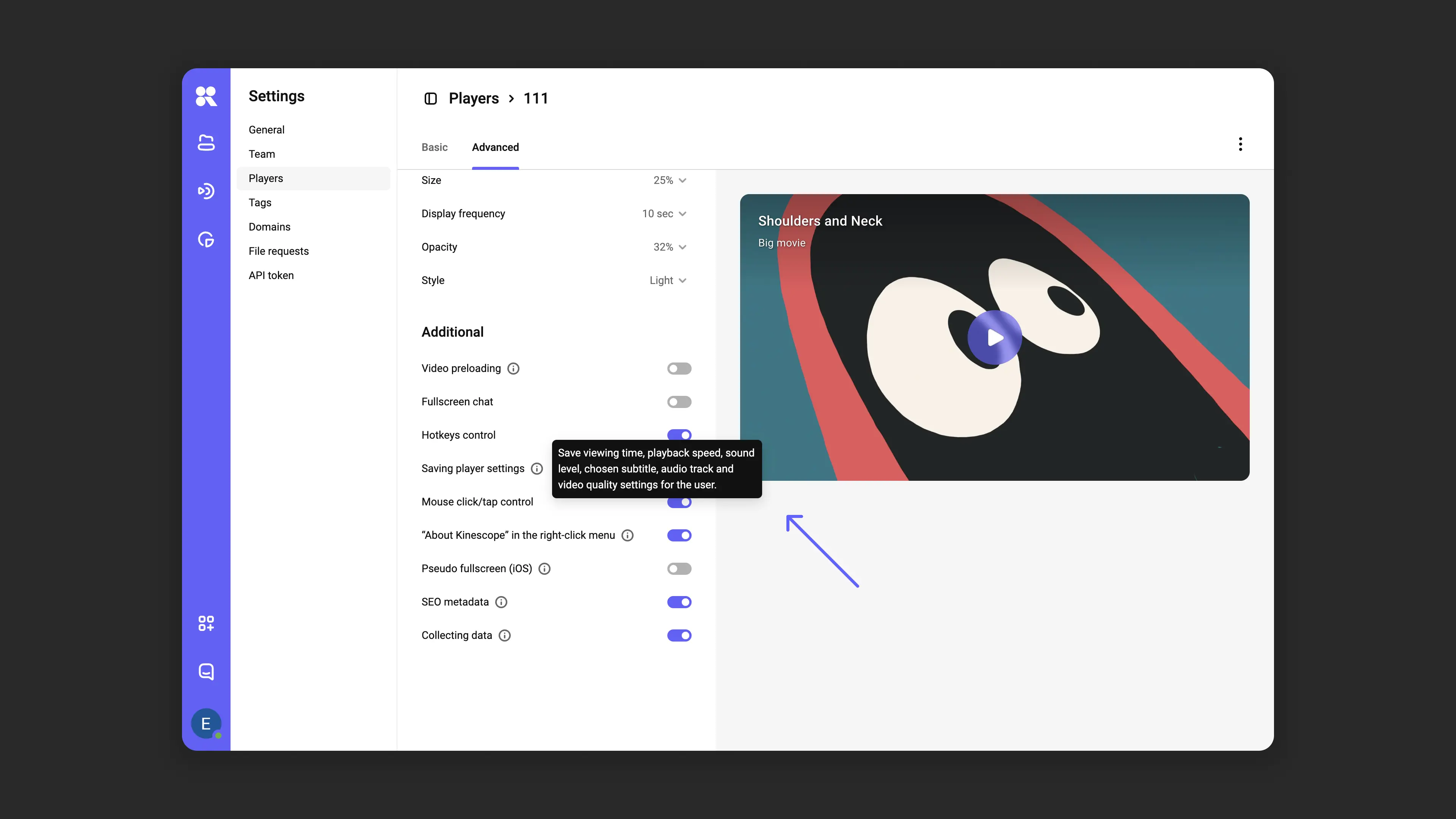Enable the Fullscreen chat toggle
This screenshot has width=1456, height=819.
(x=679, y=402)
